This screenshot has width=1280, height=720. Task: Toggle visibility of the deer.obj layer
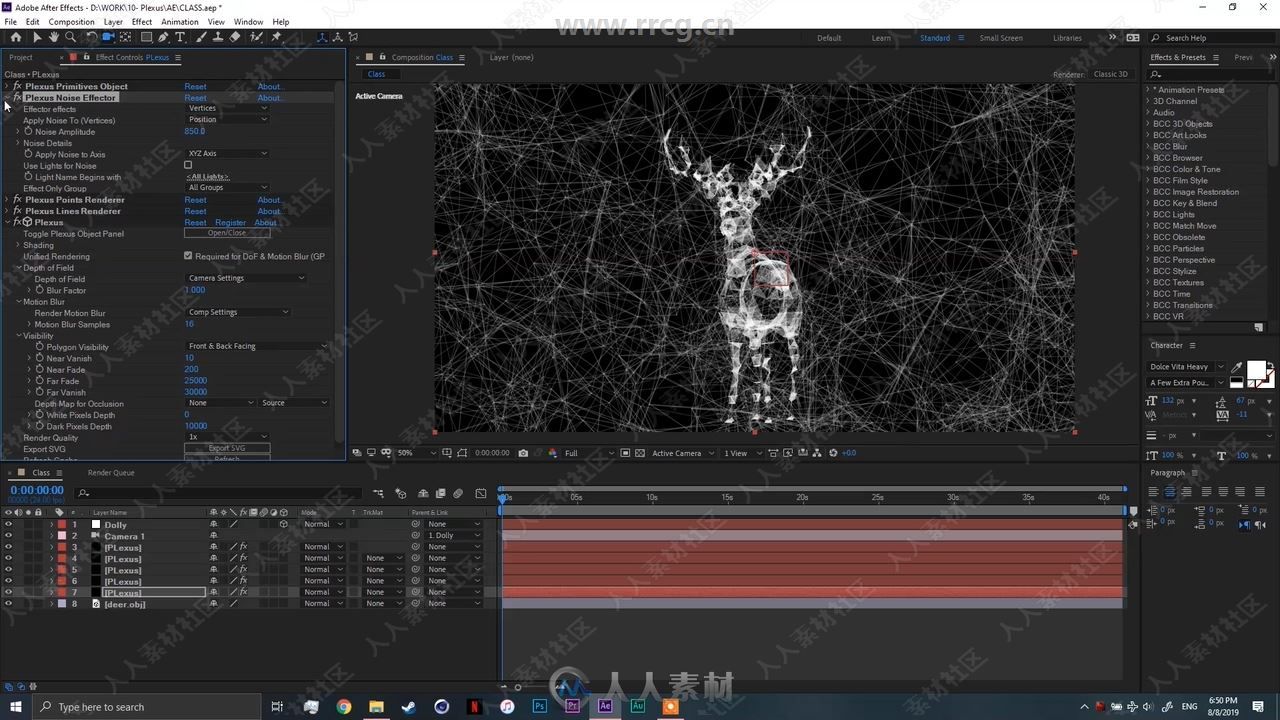(9, 604)
